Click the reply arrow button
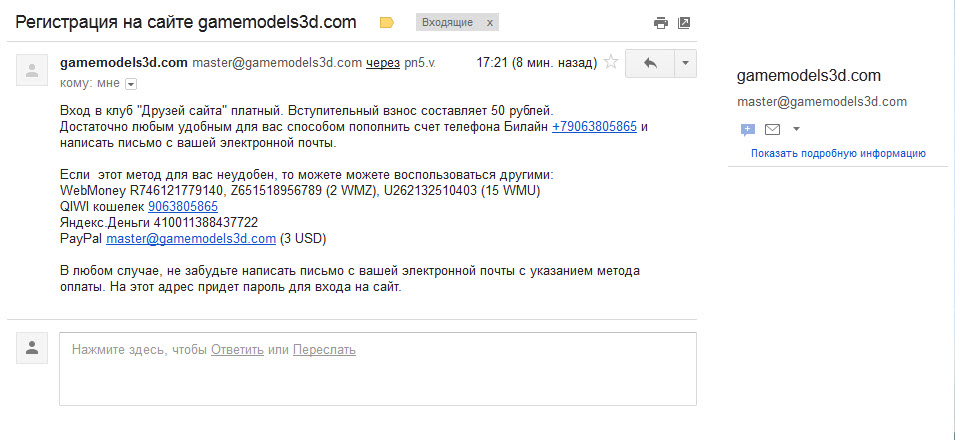 click(650, 63)
